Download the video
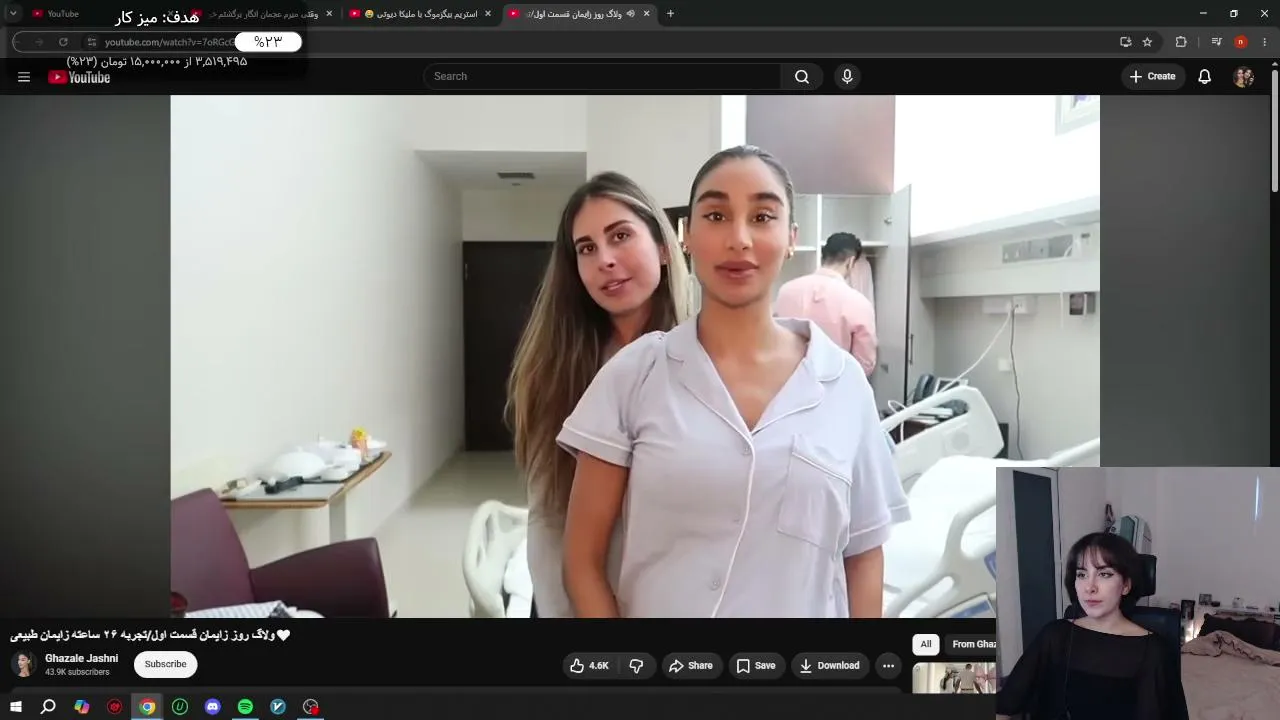Viewport: 1280px width, 720px height. [830, 666]
